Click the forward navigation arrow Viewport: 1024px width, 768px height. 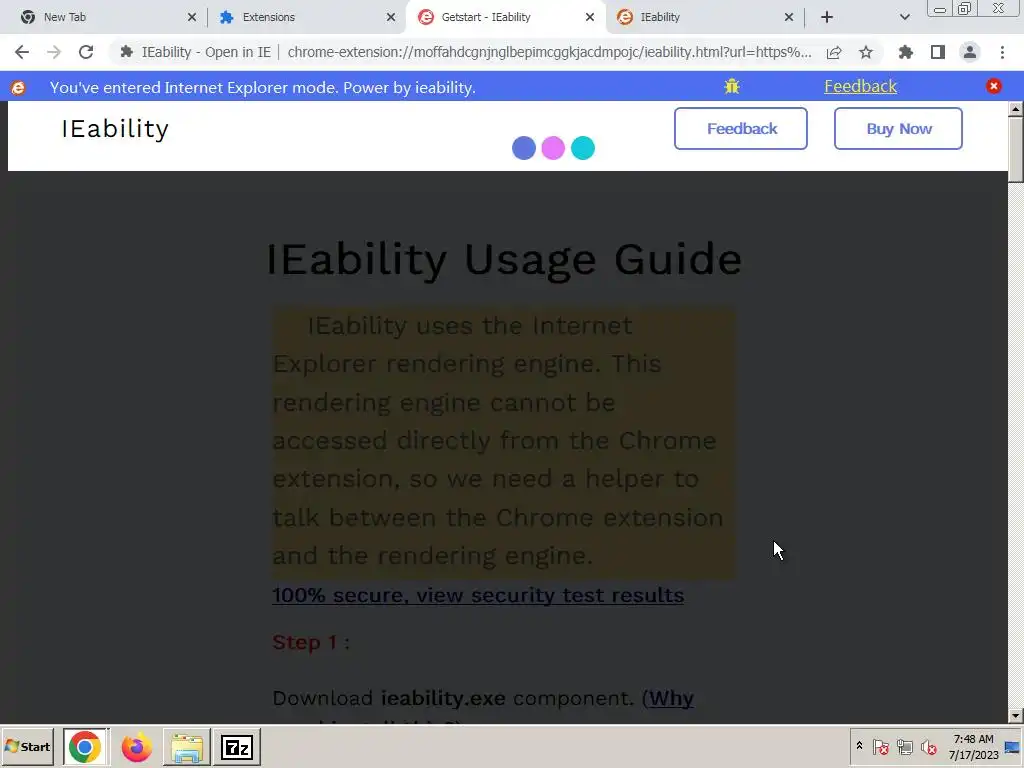54,52
